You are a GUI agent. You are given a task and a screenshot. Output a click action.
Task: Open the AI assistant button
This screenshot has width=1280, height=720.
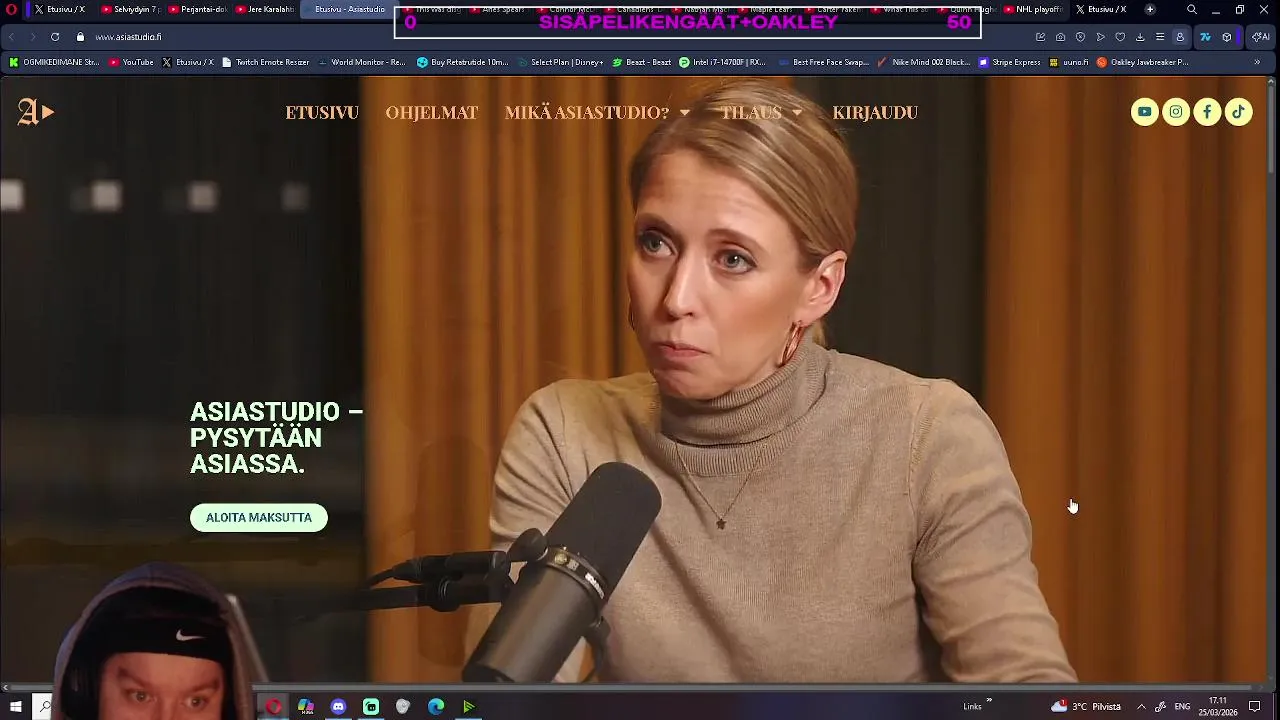tap(1260, 37)
